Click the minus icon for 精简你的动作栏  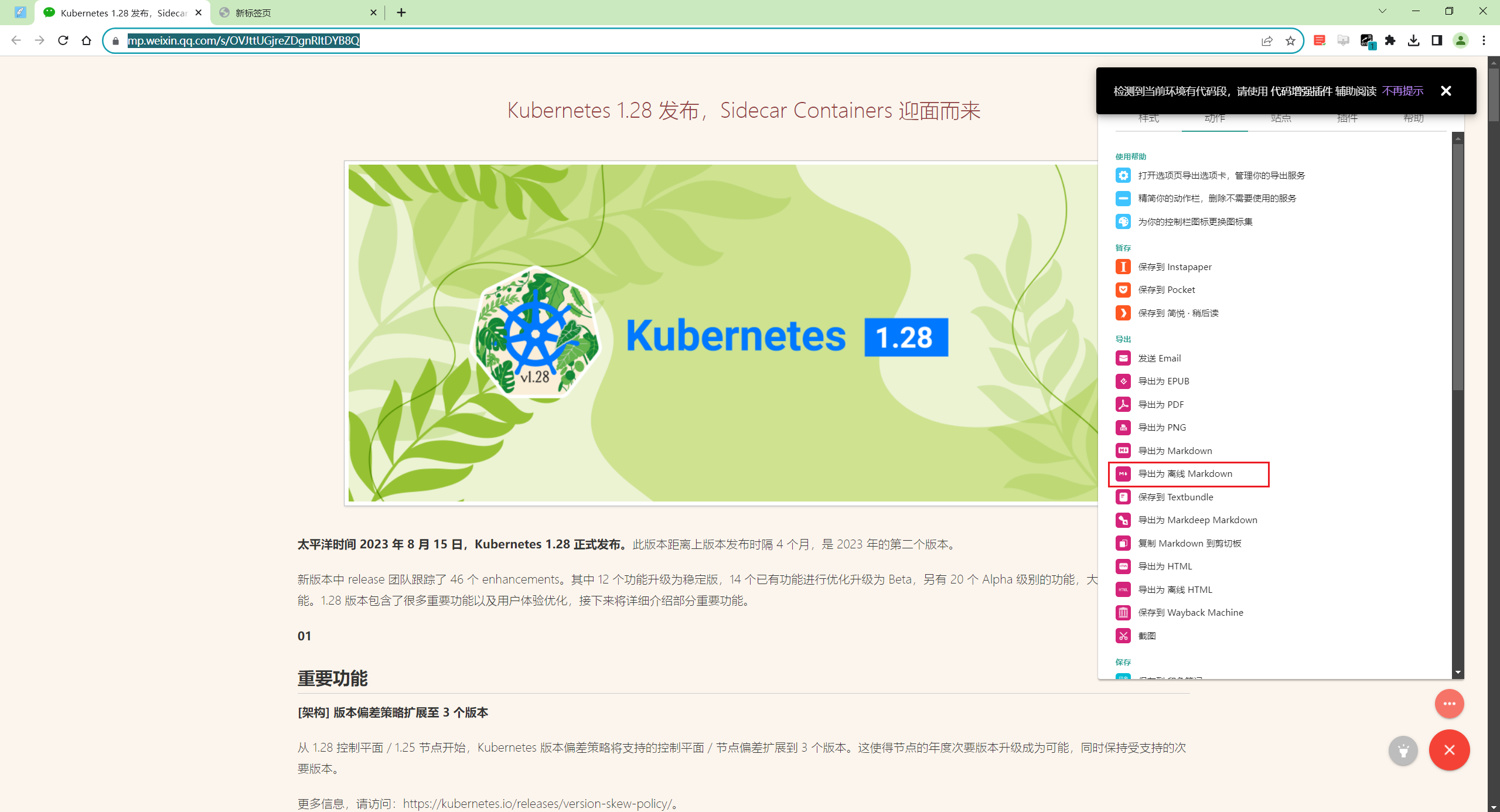pos(1123,198)
